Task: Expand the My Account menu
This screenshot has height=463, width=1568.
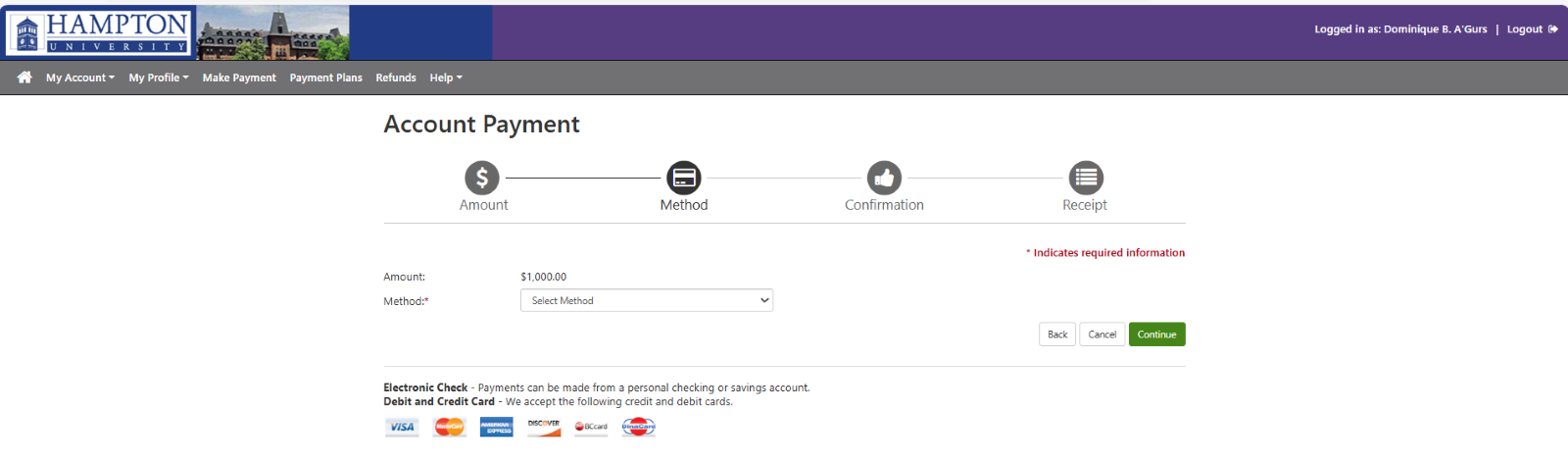Action: tap(80, 77)
